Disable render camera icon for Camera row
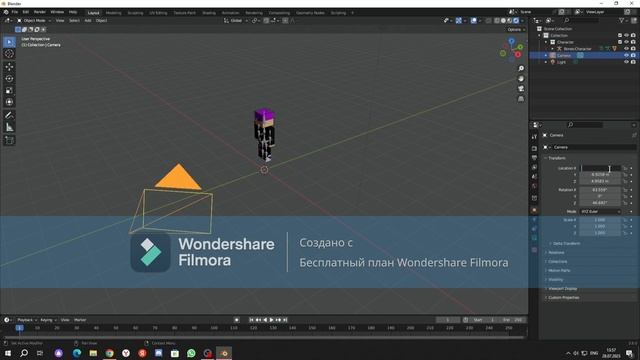Image resolution: width=640 pixels, height=360 pixels. (633, 55)
